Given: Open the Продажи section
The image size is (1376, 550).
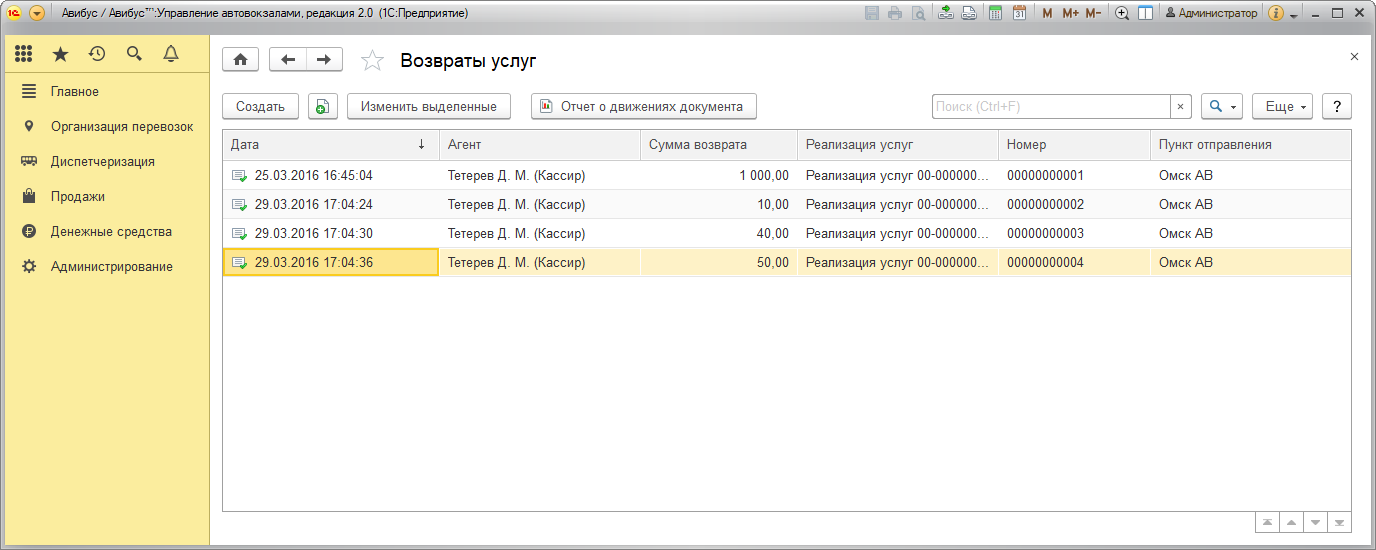Looking at the screenshot, I should coord(78,197).
